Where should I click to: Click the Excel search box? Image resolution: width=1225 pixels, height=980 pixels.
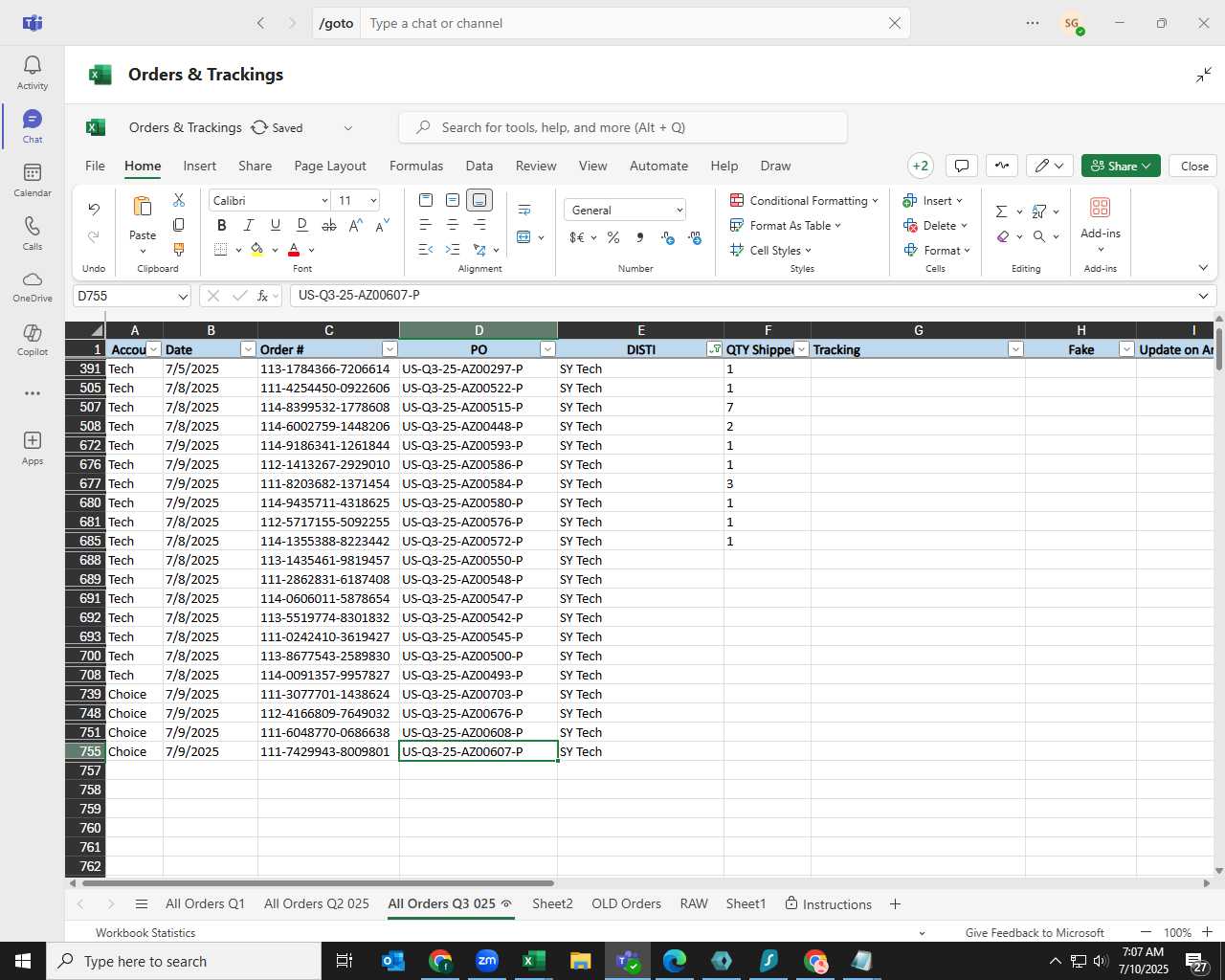coord(623,127)
